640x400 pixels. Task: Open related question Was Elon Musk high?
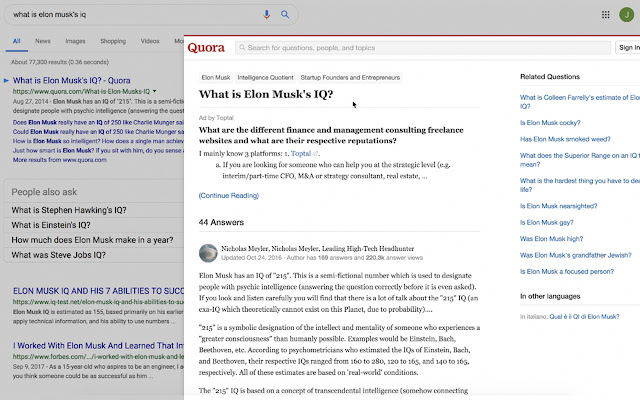551,238
